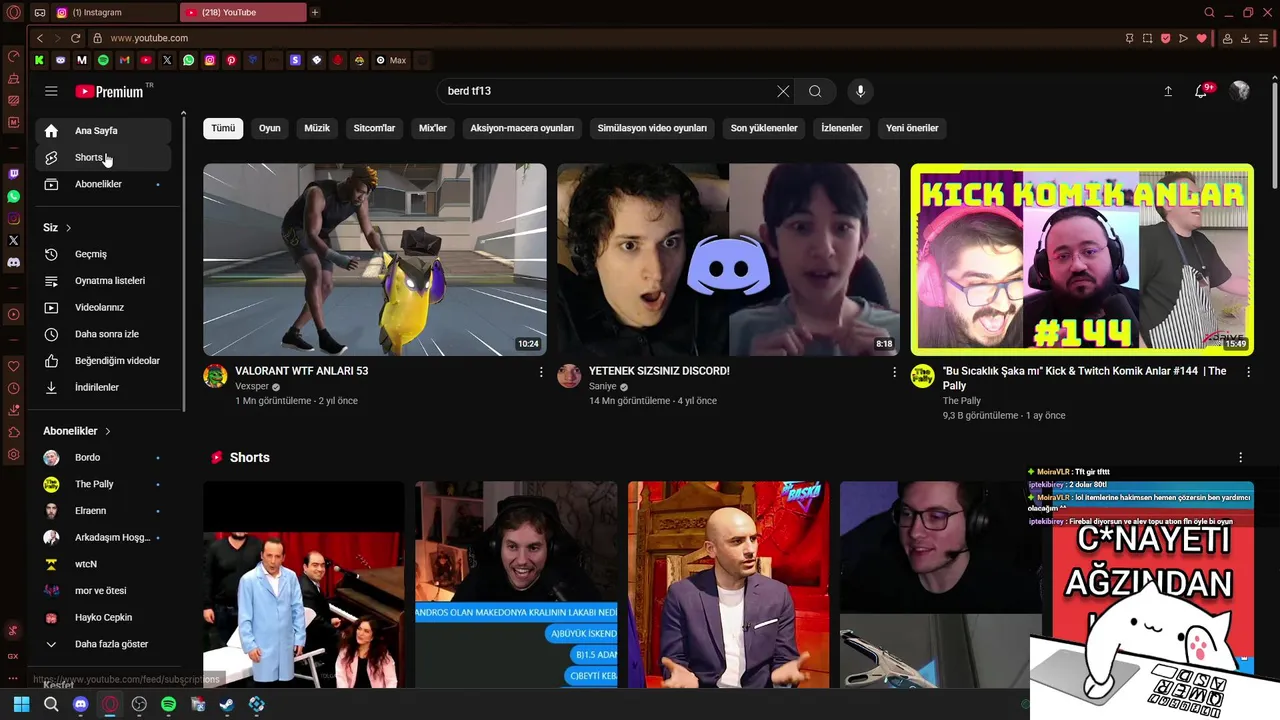The height and width of the screenshot is (720, 1280).
Task: Open the notifications bell
Action: click(x=1202, y=91)
